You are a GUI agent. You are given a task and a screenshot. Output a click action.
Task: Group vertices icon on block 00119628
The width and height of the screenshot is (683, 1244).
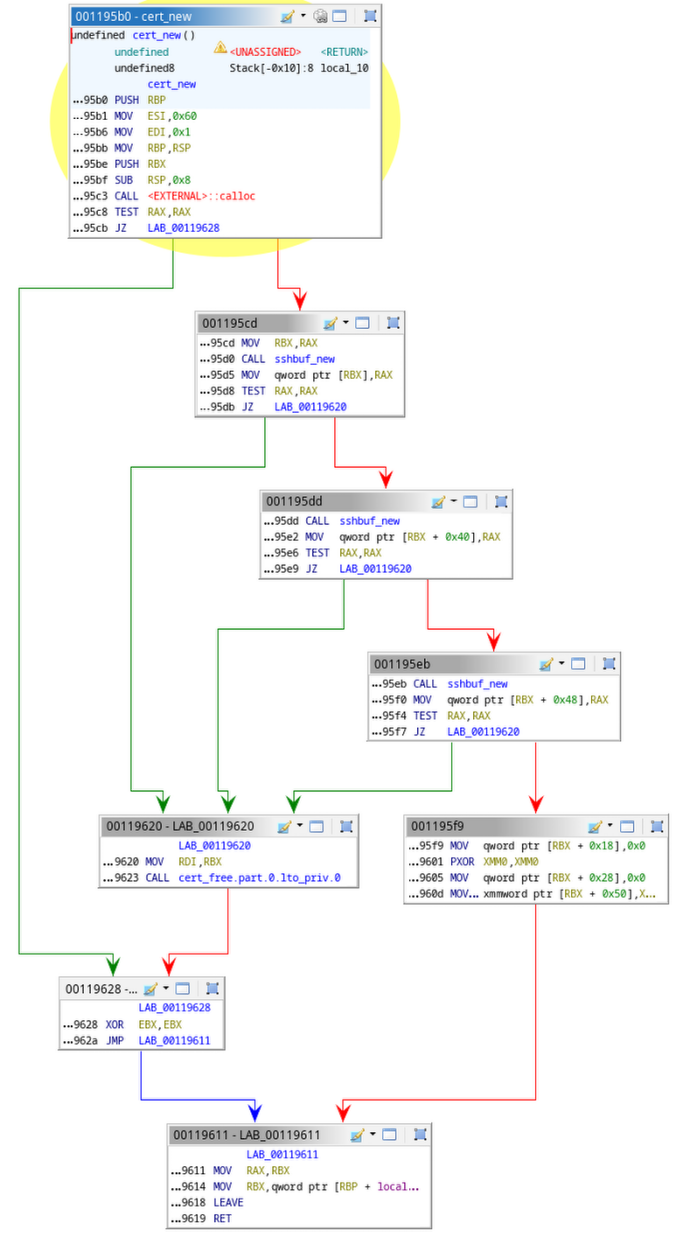coord(213,988)
